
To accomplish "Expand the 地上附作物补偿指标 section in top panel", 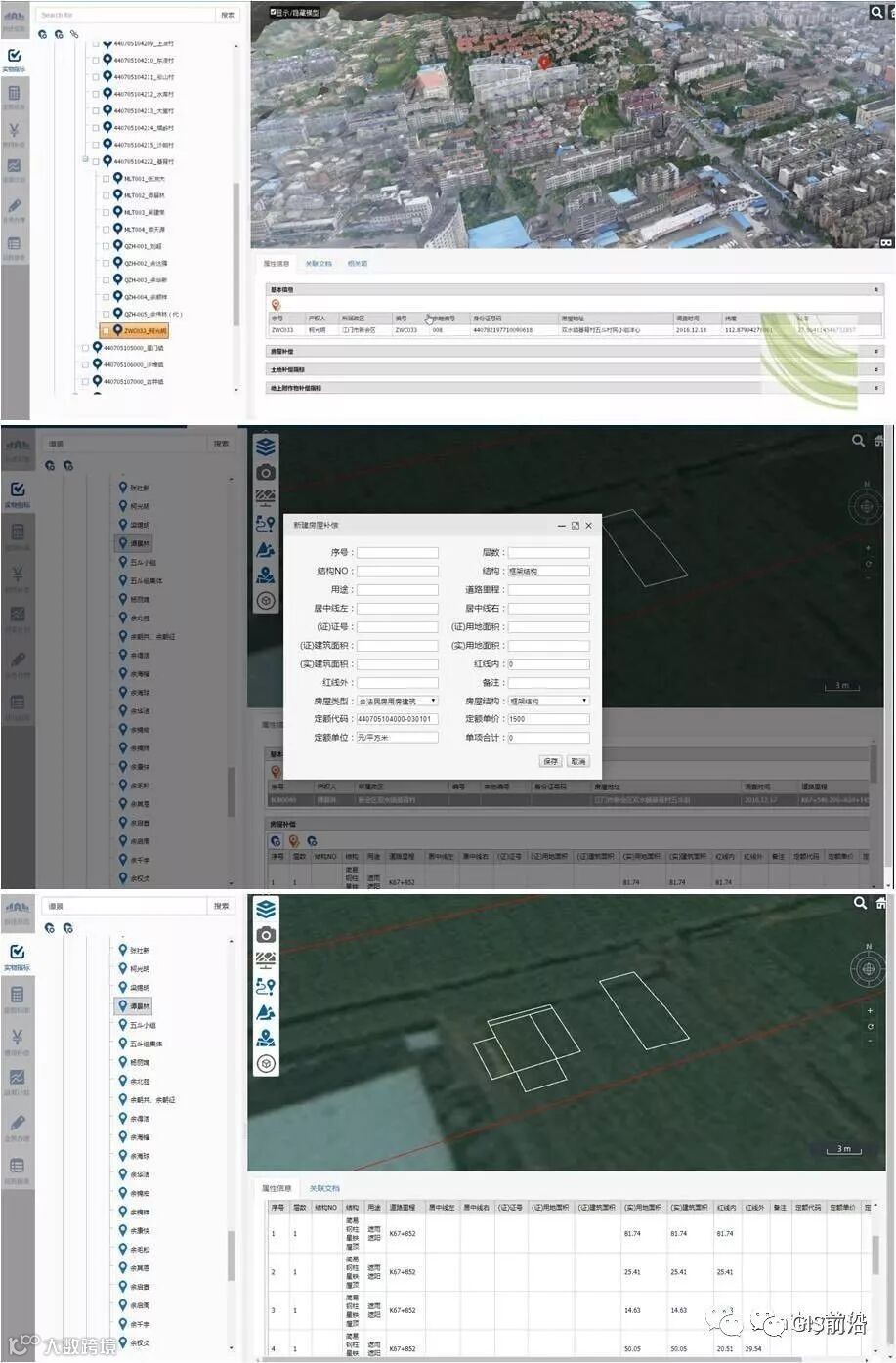I will 876,388.
